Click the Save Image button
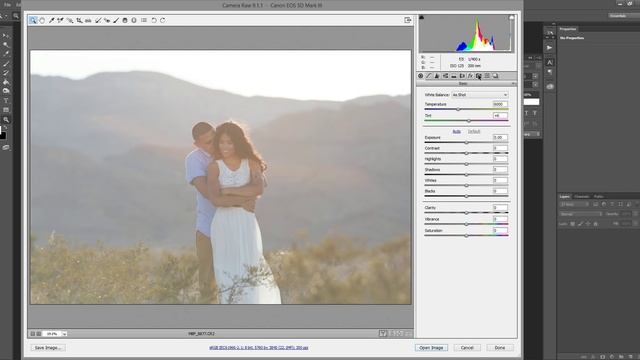Image resolution: width=640 pixels, height=360 pixels. (x=48, y=348)
